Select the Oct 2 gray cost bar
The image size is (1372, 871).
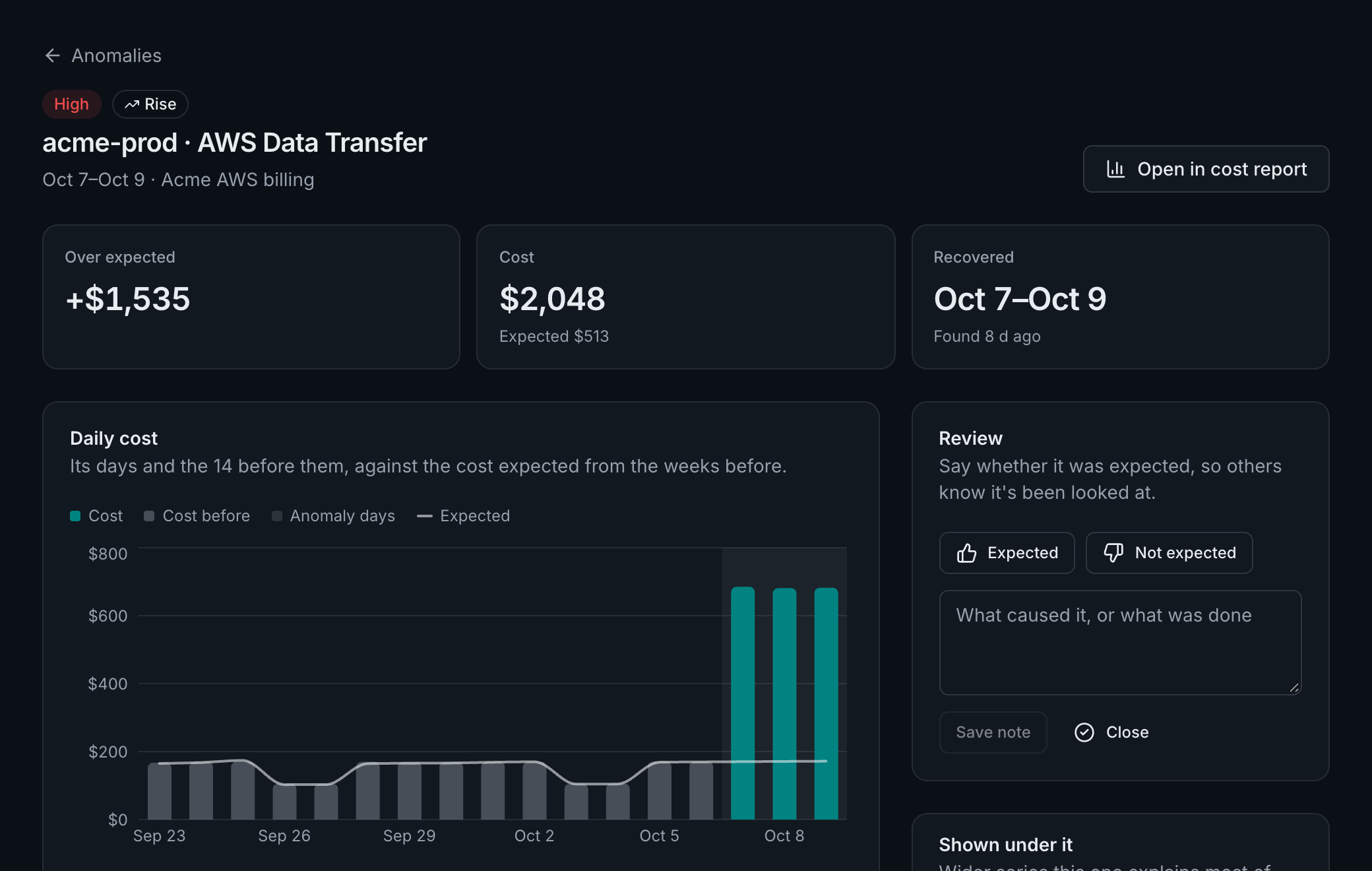click(x=534, y=790)
